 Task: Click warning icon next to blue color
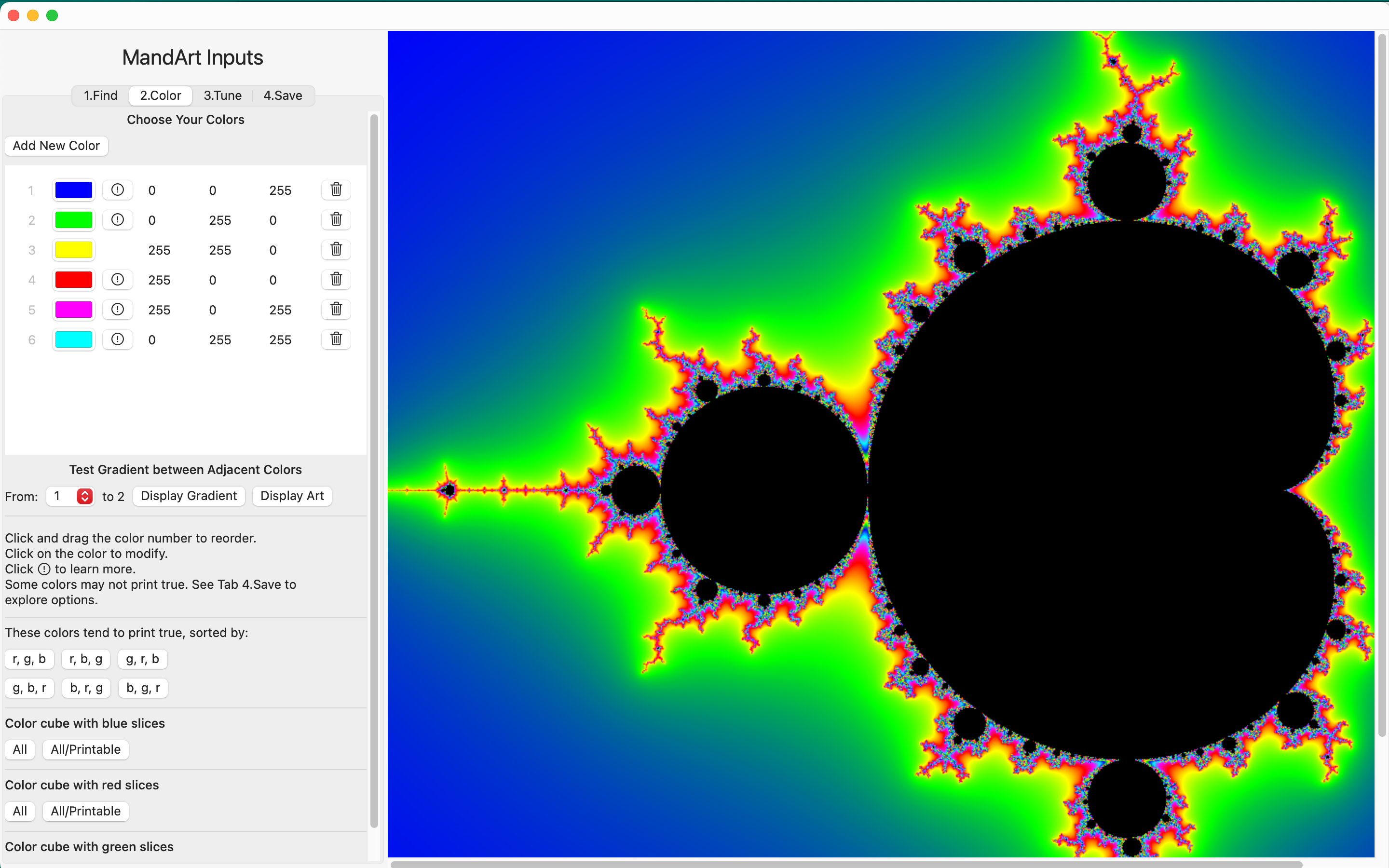tap(118, 190)
